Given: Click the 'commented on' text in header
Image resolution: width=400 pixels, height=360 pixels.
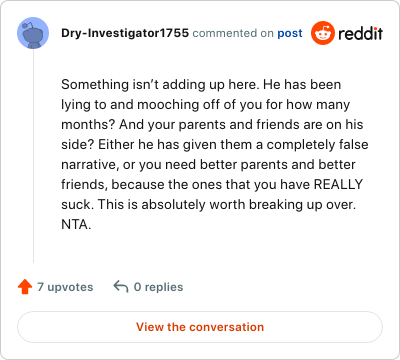Looking at the screenshot, I should [233, 33].
